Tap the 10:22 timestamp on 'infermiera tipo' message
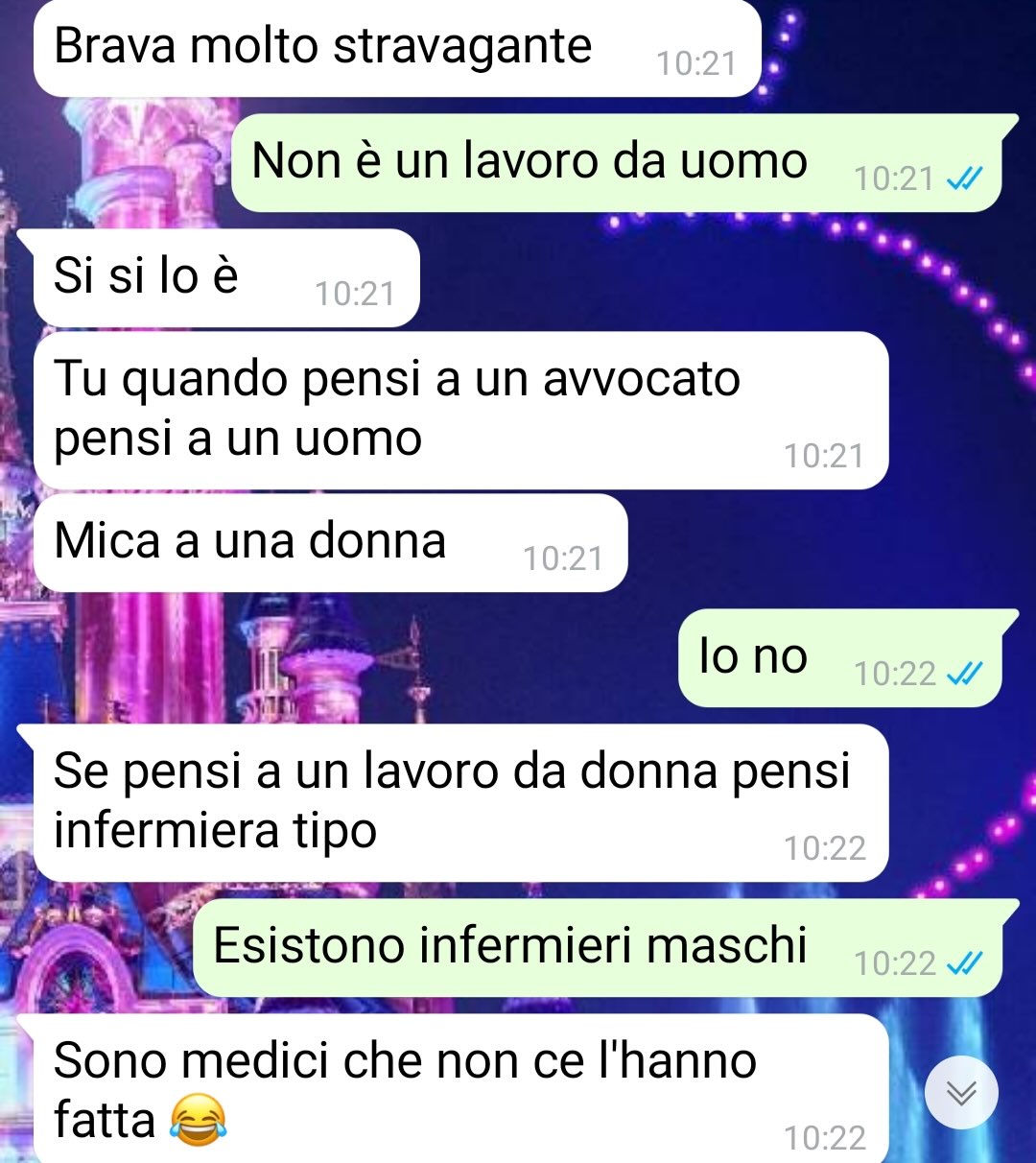Viewport: 1036px width, 1163px height. 825,848
